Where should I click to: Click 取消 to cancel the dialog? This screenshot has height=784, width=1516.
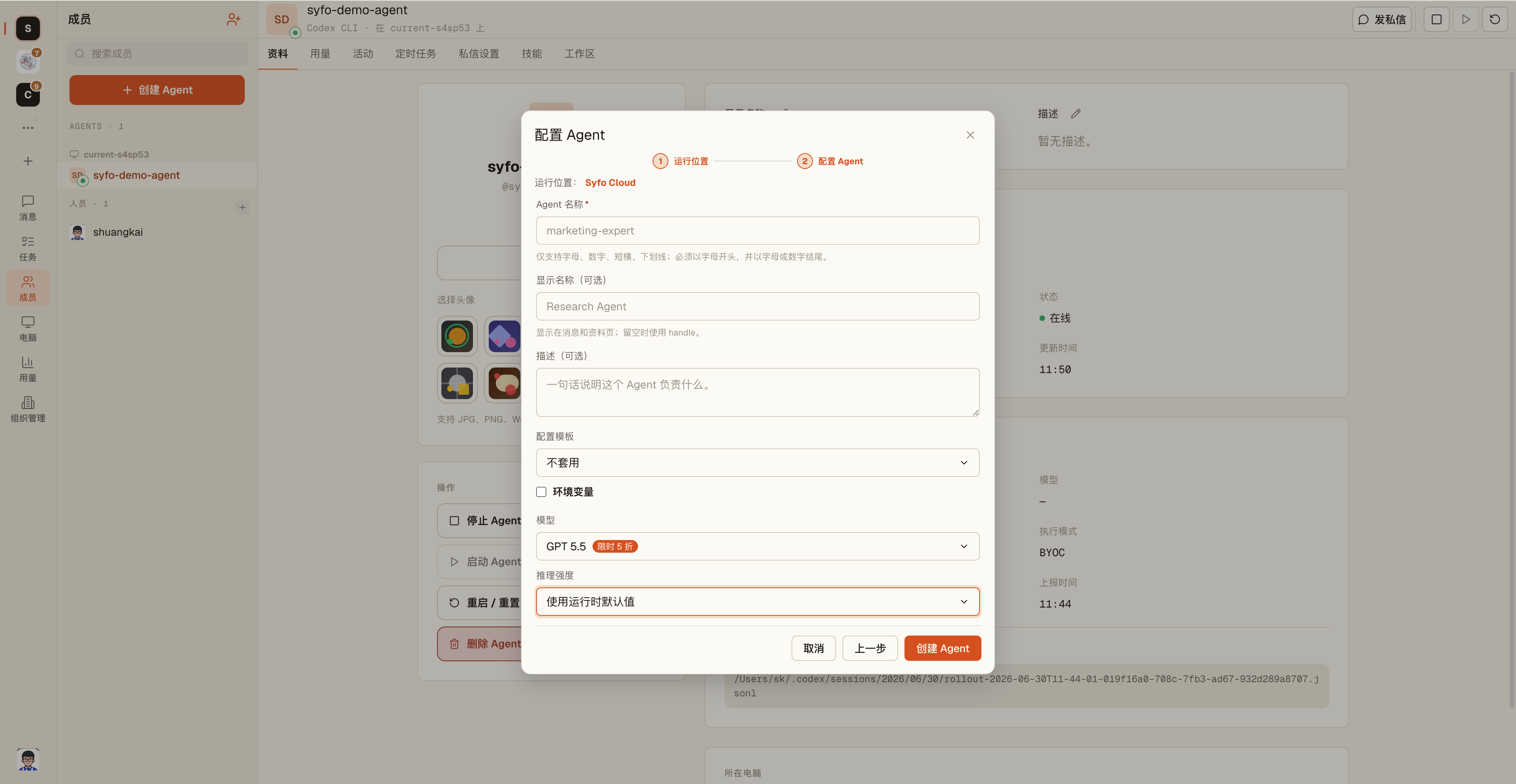tap(813, 648)
